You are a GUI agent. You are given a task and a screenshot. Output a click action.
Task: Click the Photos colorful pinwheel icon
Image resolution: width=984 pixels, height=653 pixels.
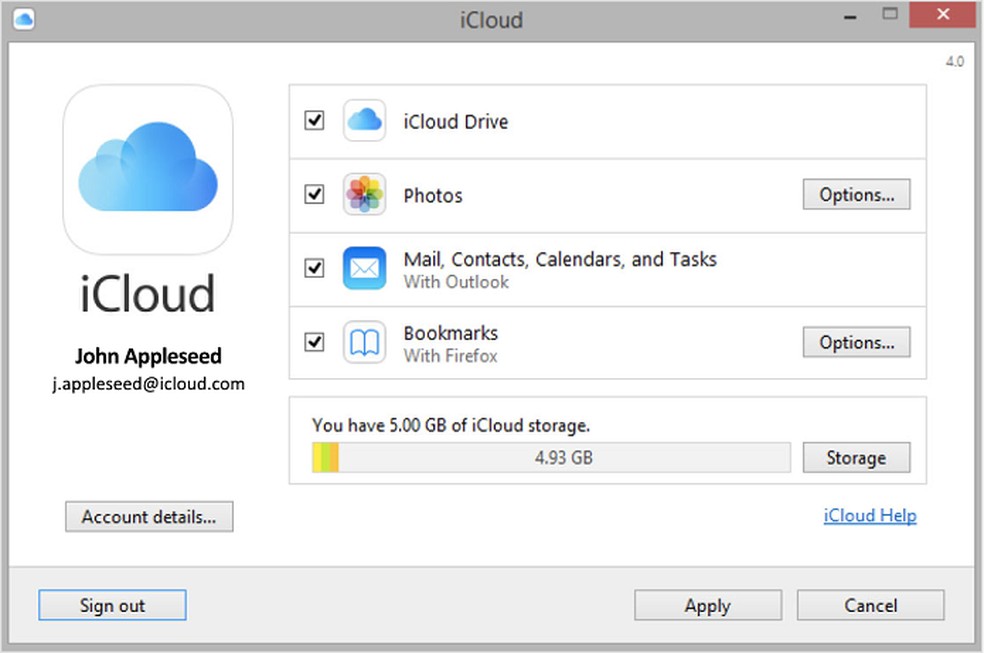pos(364,194)
